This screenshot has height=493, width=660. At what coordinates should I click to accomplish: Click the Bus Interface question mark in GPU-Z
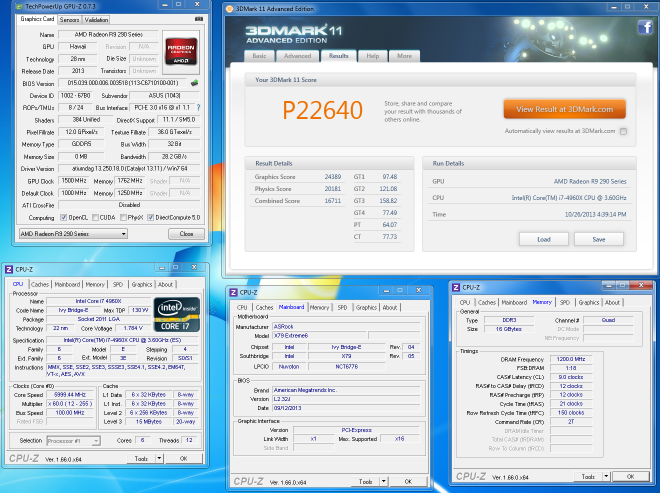pyautogui.click(x=198, y=108)
